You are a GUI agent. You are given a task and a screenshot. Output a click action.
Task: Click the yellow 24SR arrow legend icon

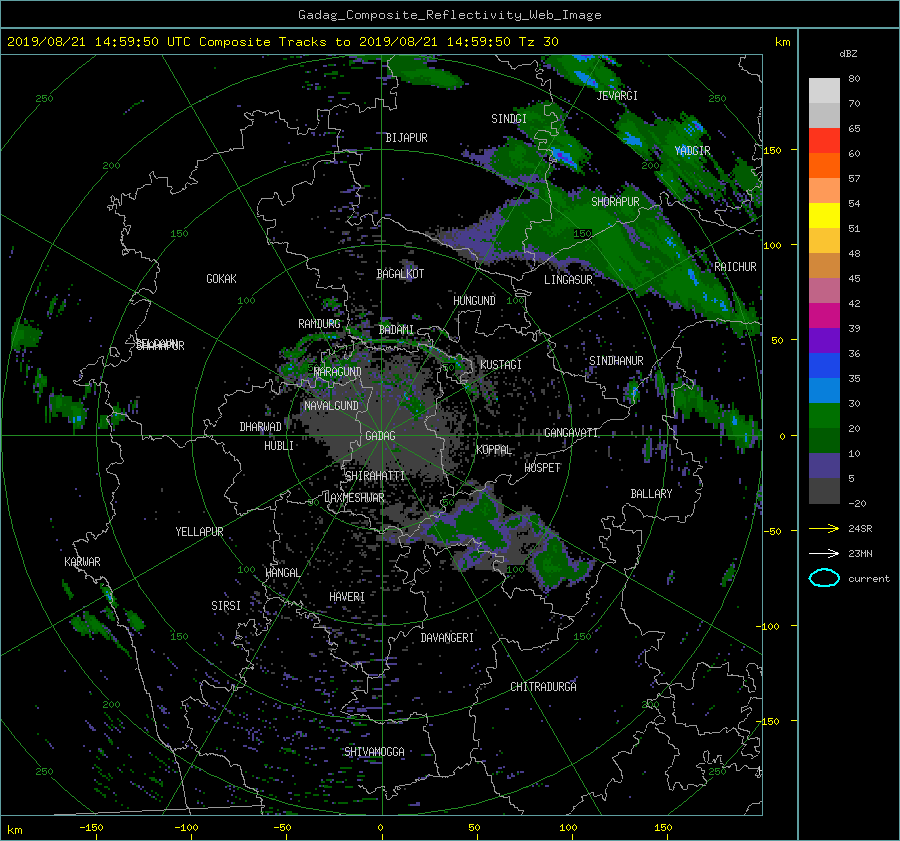pos(824,528)
